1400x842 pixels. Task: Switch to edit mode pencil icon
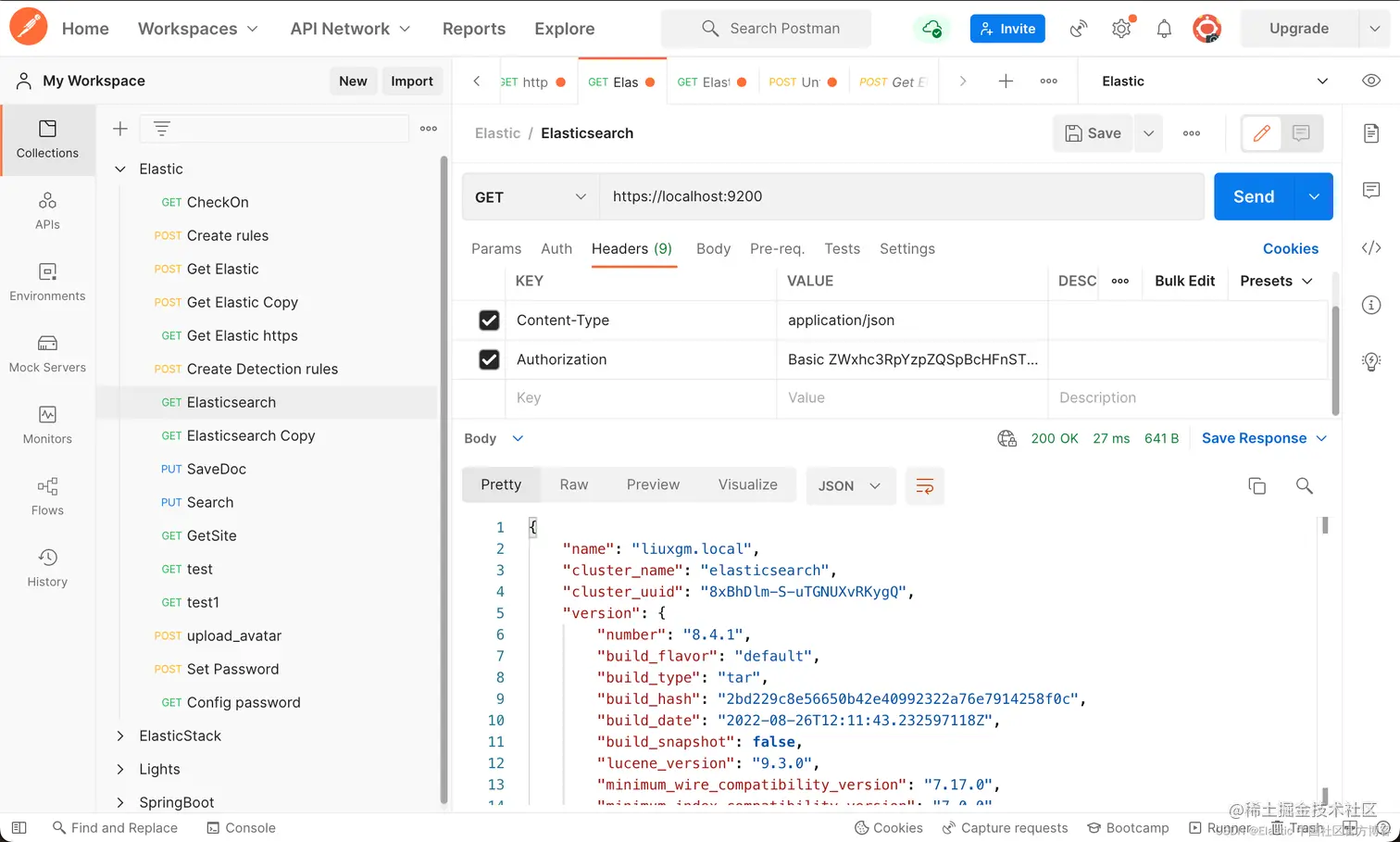[1261, 133]
